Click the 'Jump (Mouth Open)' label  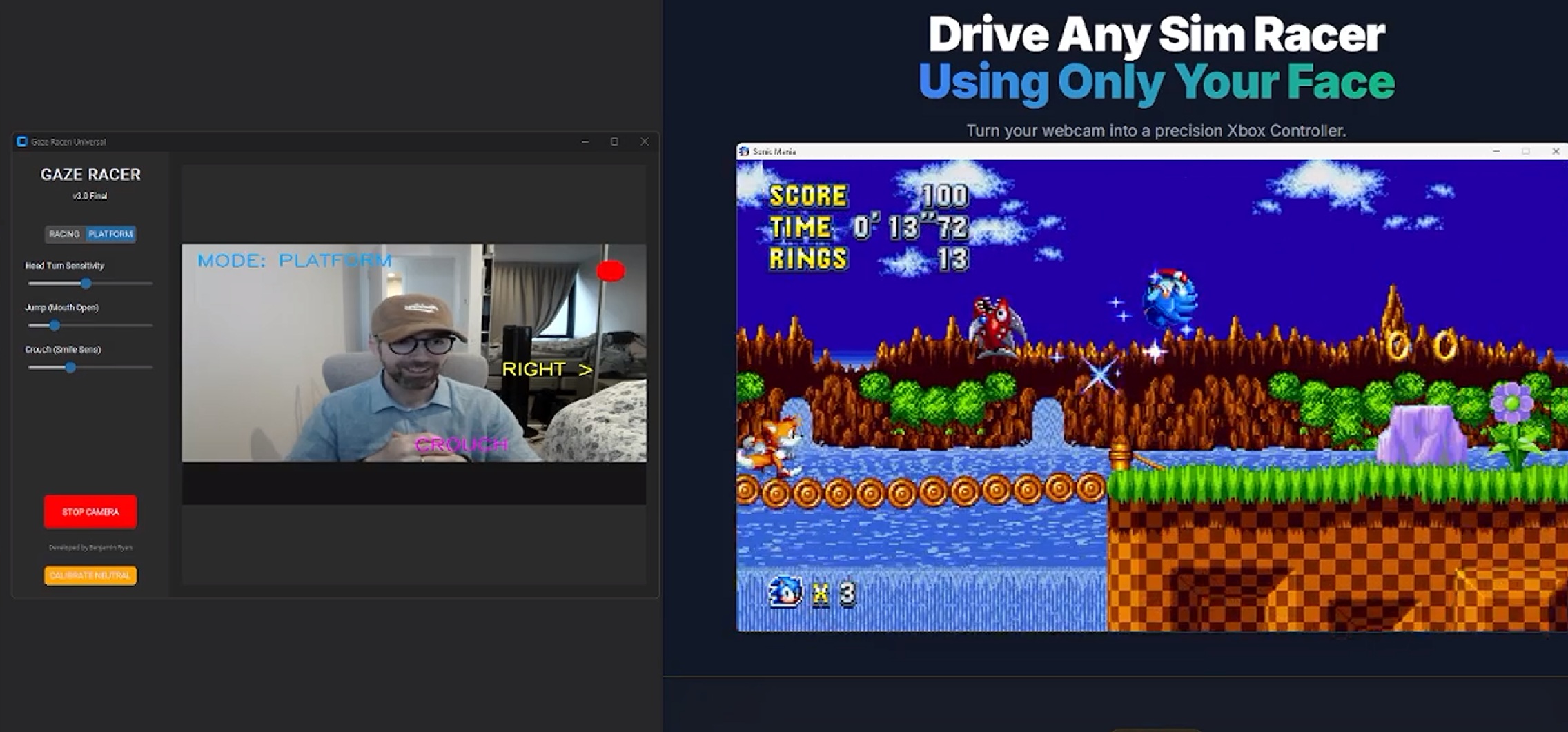point(62,308)
